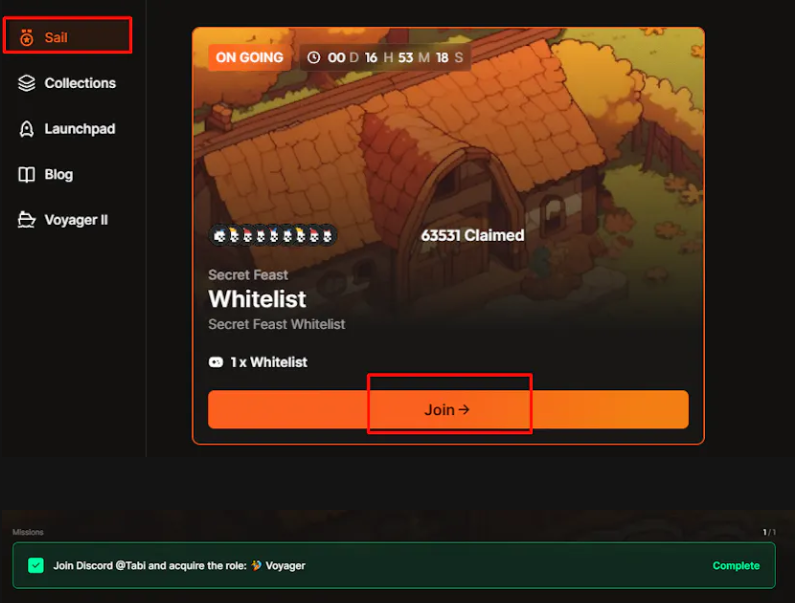
Task: Click the Voyager role emoji icon
Action: coord(257,565)
